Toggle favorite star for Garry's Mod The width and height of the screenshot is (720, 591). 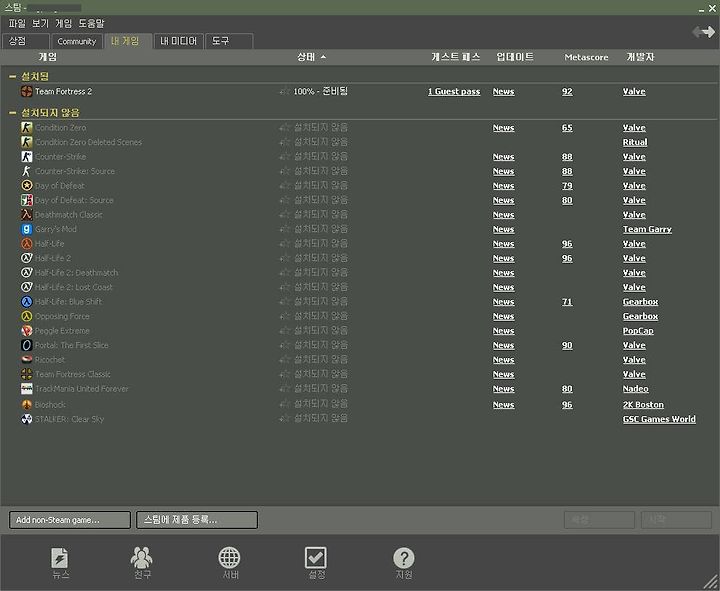click(x=285, y=229)
